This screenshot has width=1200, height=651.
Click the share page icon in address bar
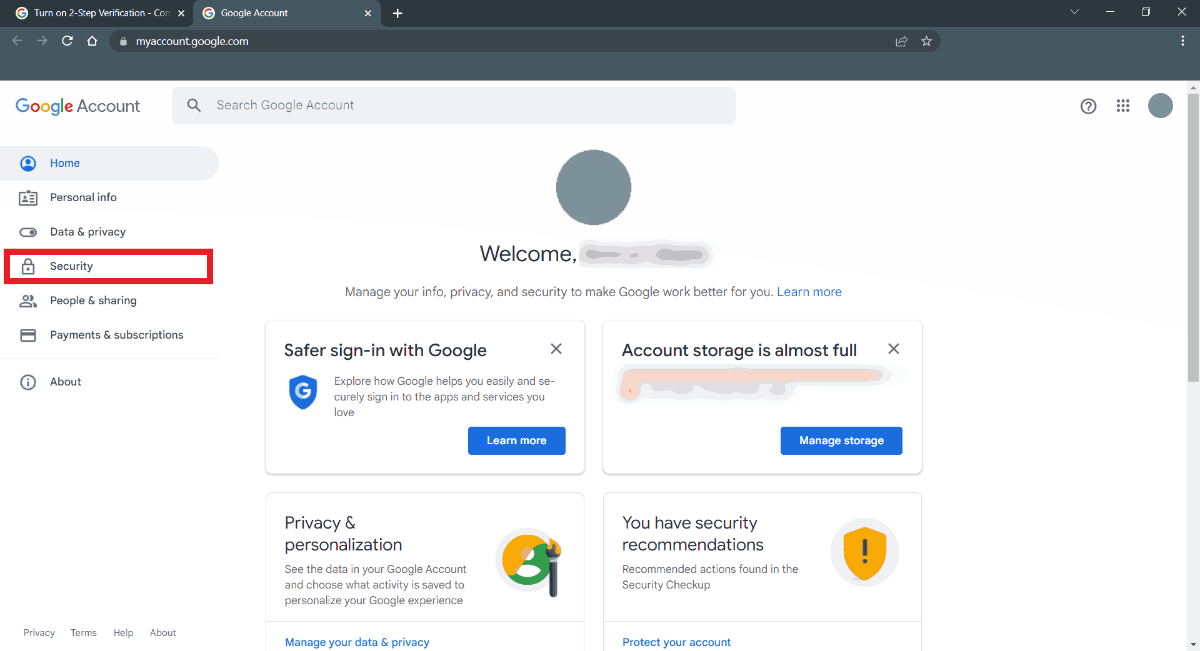[901, 41]
